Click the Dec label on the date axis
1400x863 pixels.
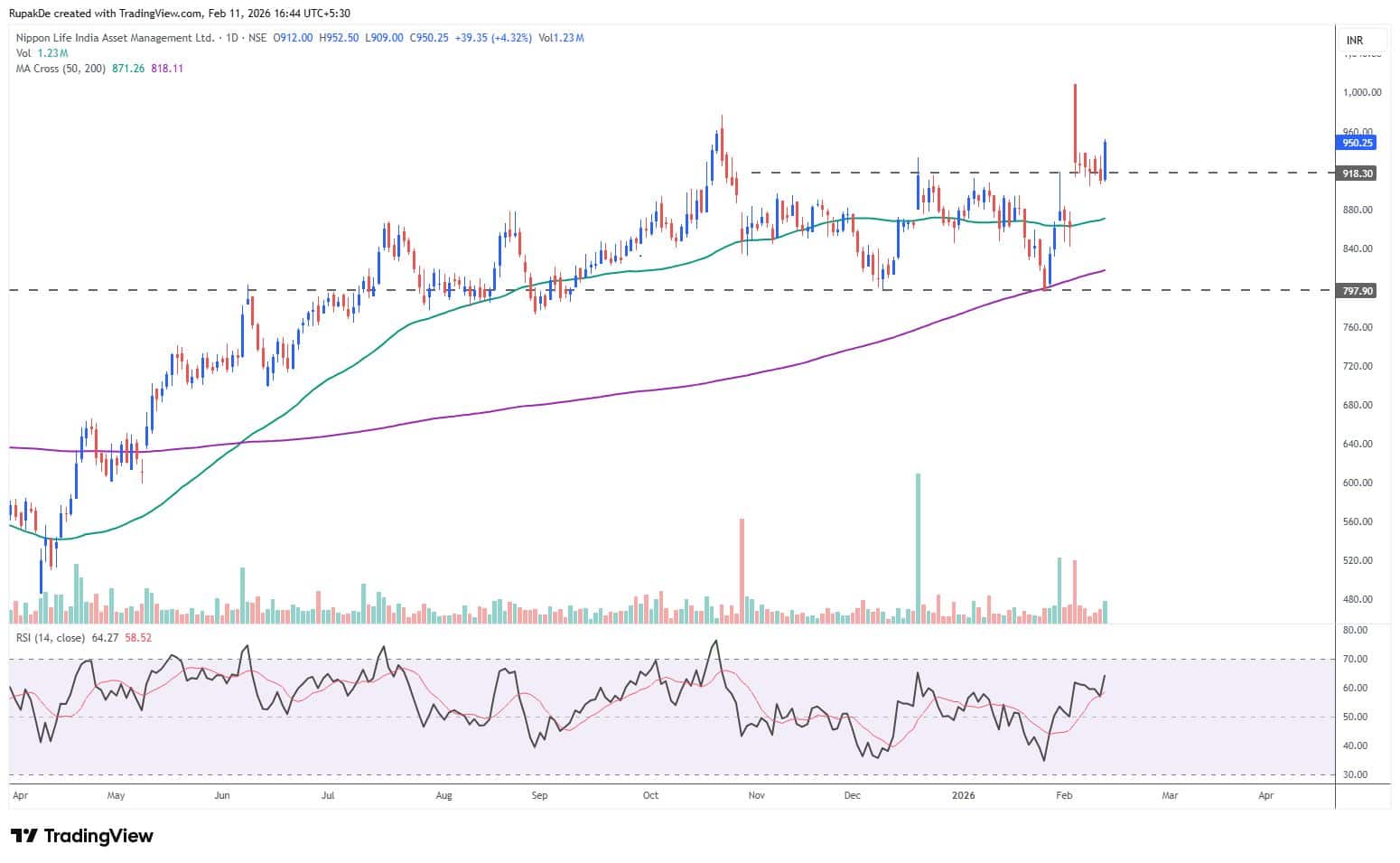852,796
